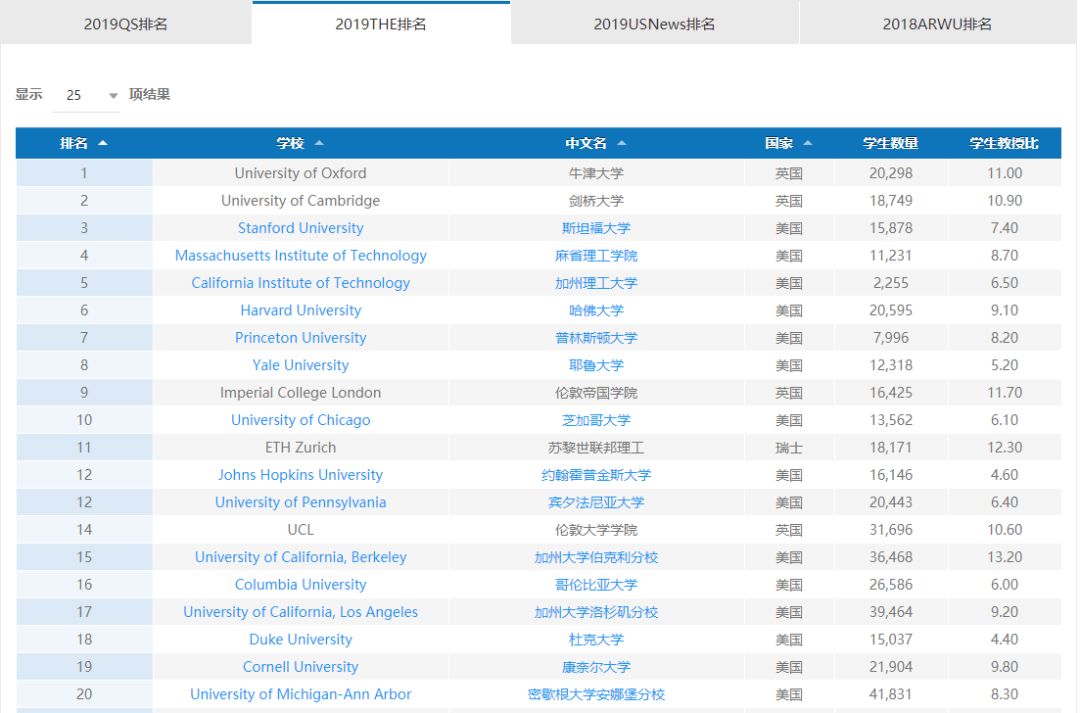Click the 学生数量 column header
This screenshot has width=1080, height=713.
(891, 143)
